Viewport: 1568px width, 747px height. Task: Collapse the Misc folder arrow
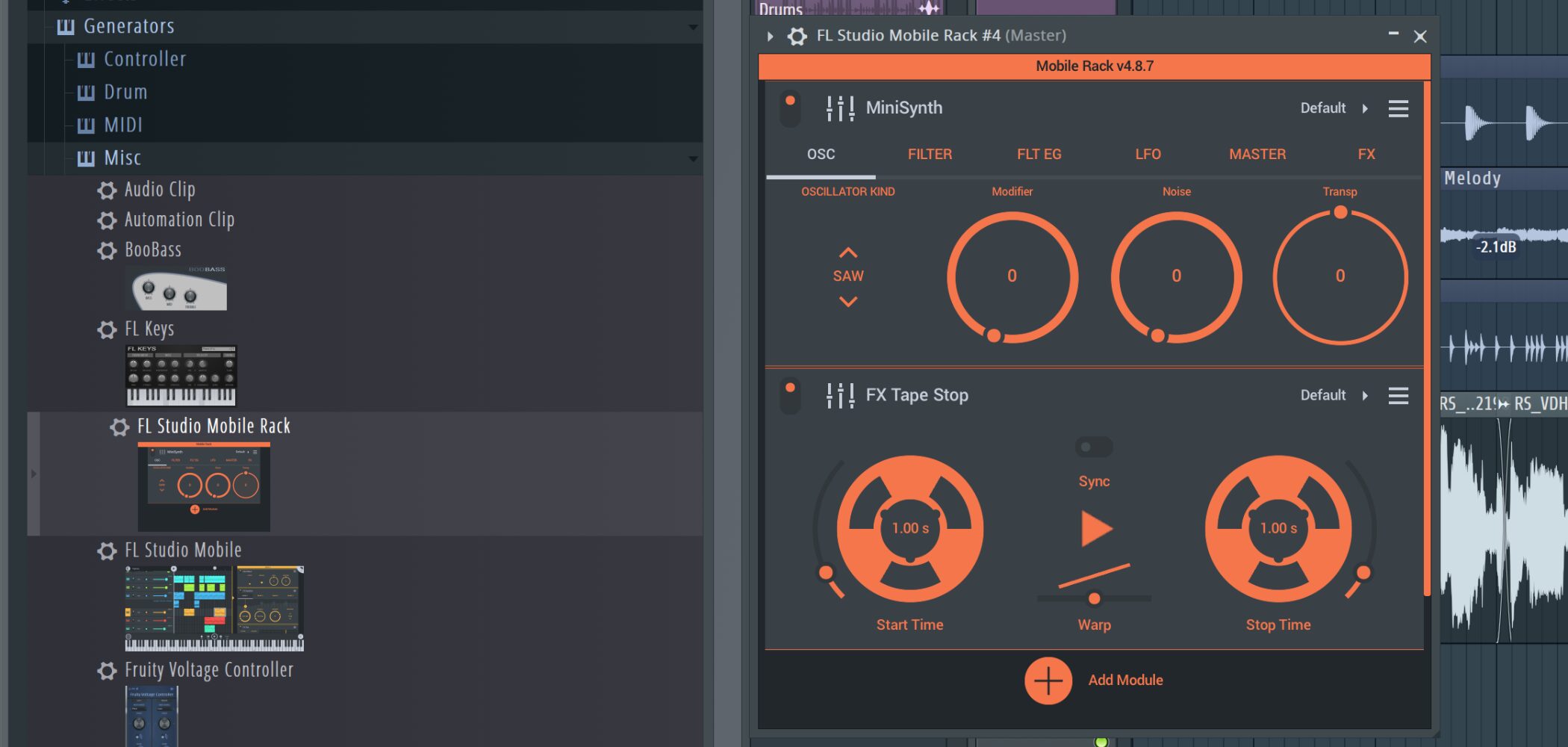(x=692, y=159)
